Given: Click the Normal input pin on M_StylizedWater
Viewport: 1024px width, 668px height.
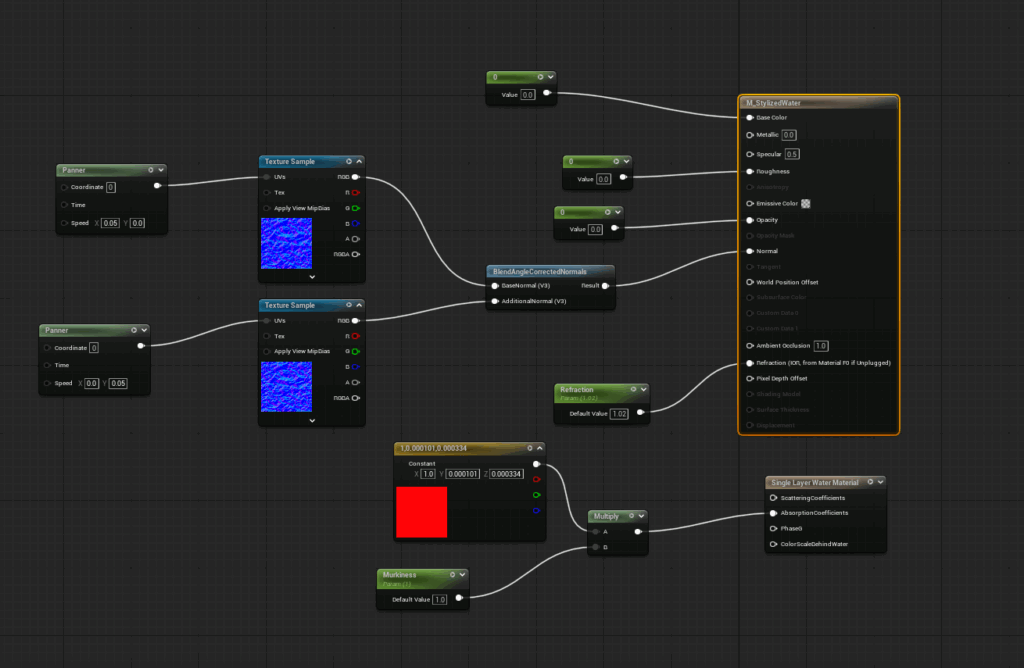Looking at the screenshot, I should point(750,251).
